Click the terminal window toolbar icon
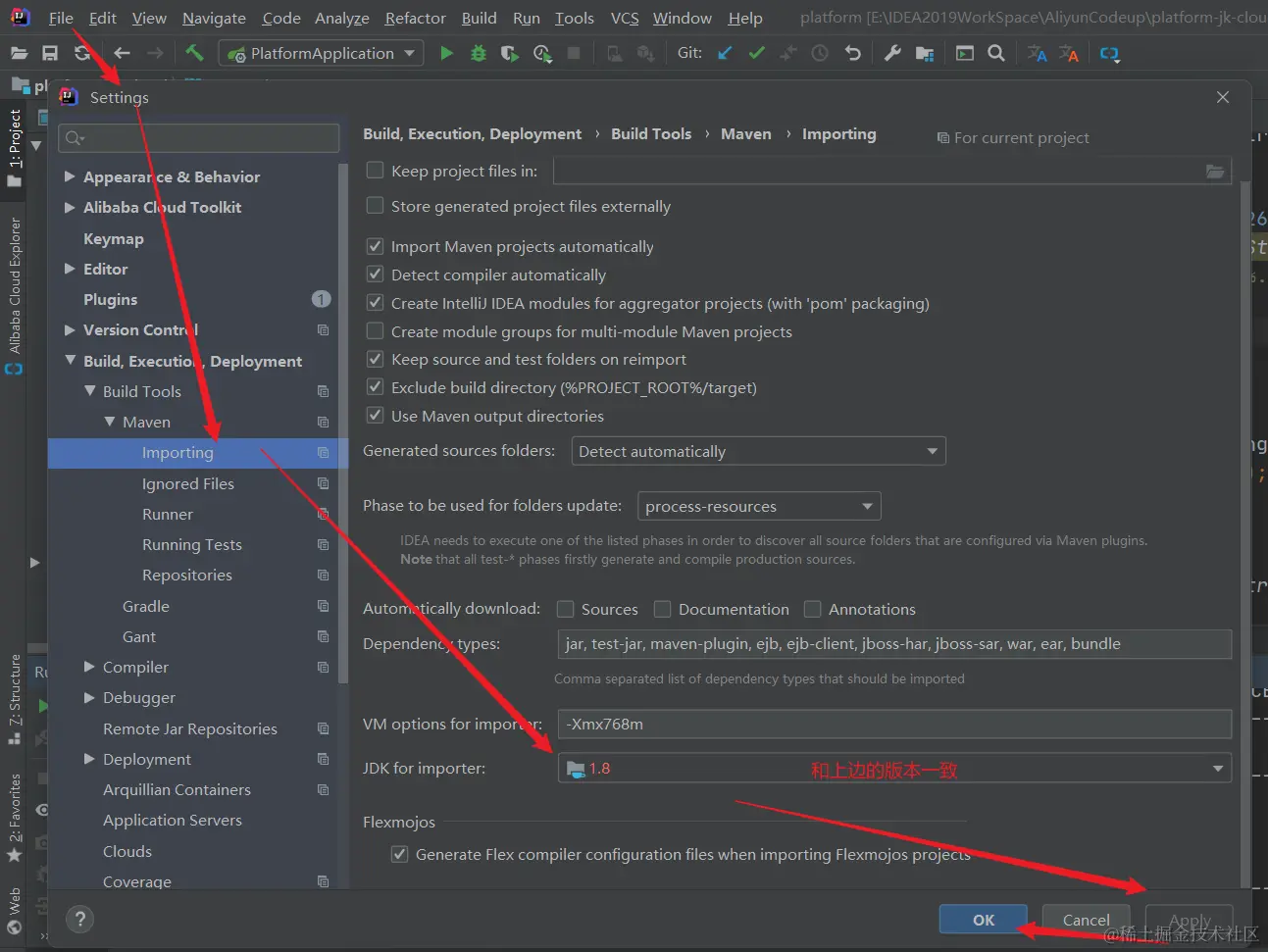This screenshot has height=952, width=1268. click(965, 53)
